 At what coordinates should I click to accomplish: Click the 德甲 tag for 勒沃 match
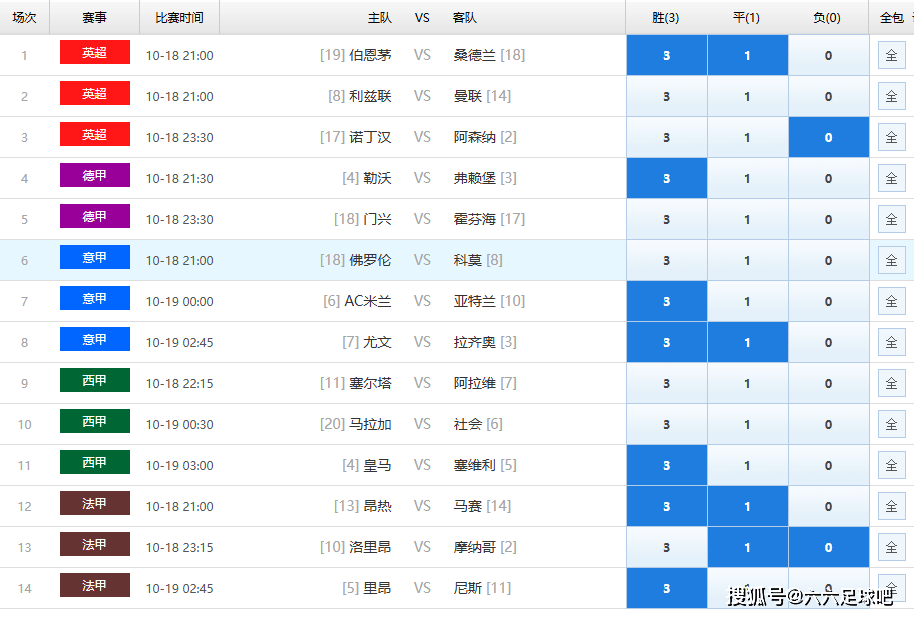tap(94, 176)
